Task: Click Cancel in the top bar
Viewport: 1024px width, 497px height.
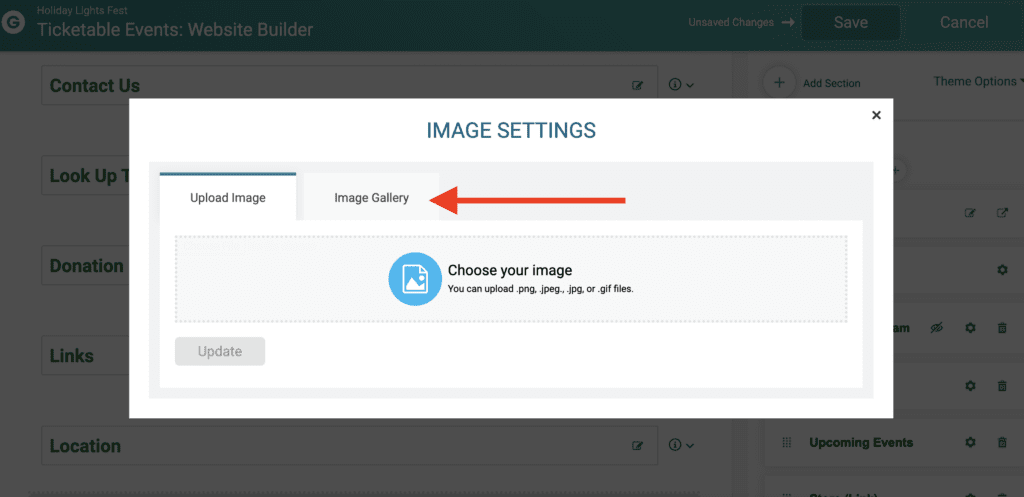Action: (x=964, y=23)
